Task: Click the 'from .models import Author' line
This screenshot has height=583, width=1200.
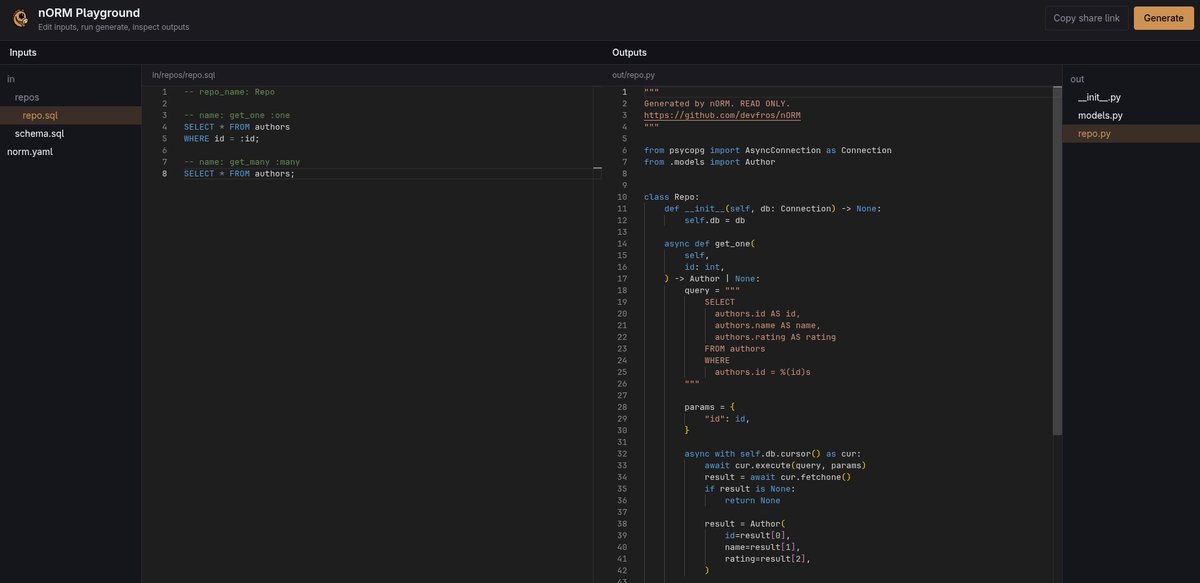Action: pos(709,161)
